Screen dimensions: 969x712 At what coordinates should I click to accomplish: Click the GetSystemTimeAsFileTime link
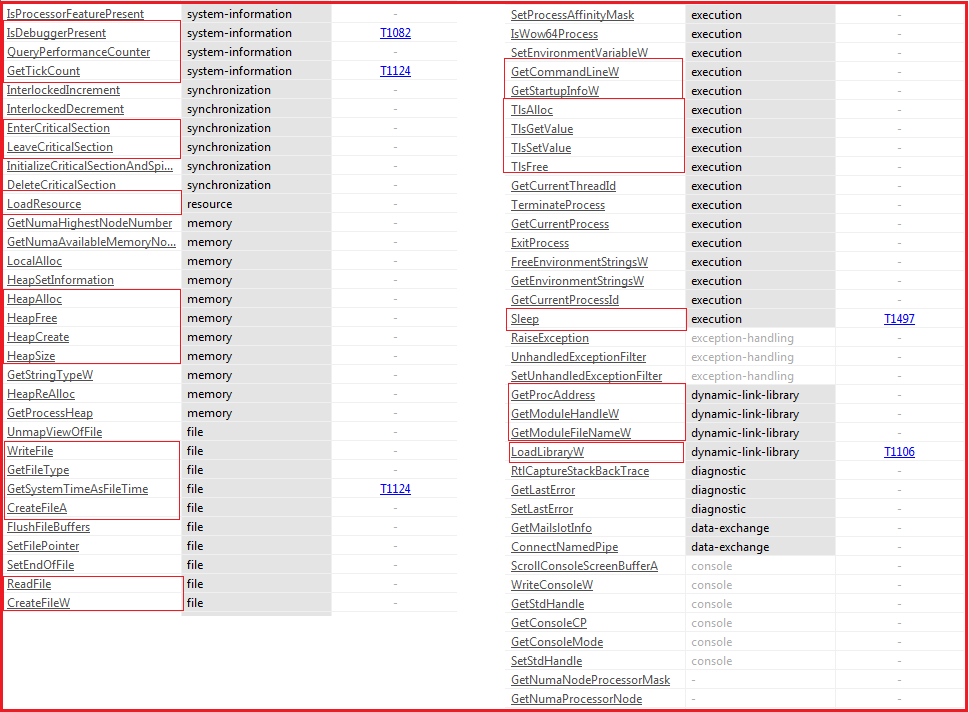(78, 489)
